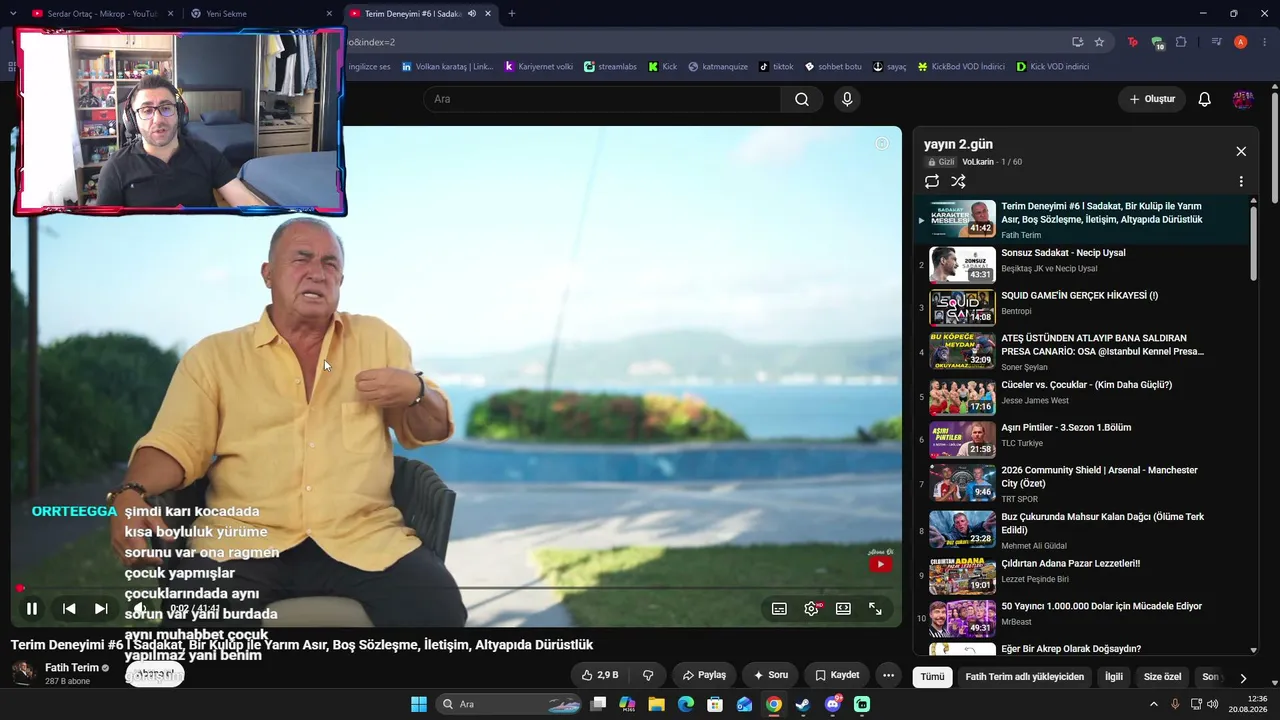
Task: Open 'SQUID GAME'İN GERÇEK HİKAYESİ' video title
Action: pos(1079,296)
